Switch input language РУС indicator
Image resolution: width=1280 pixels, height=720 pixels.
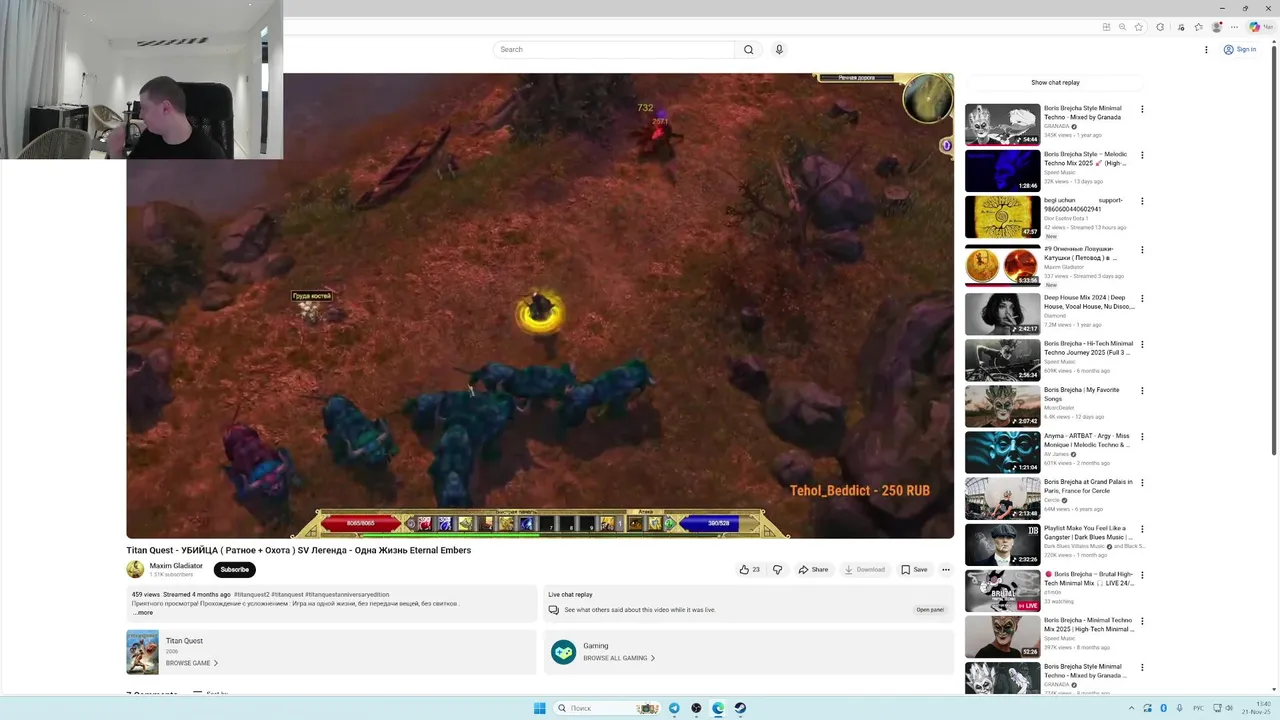coord(1198,708)
